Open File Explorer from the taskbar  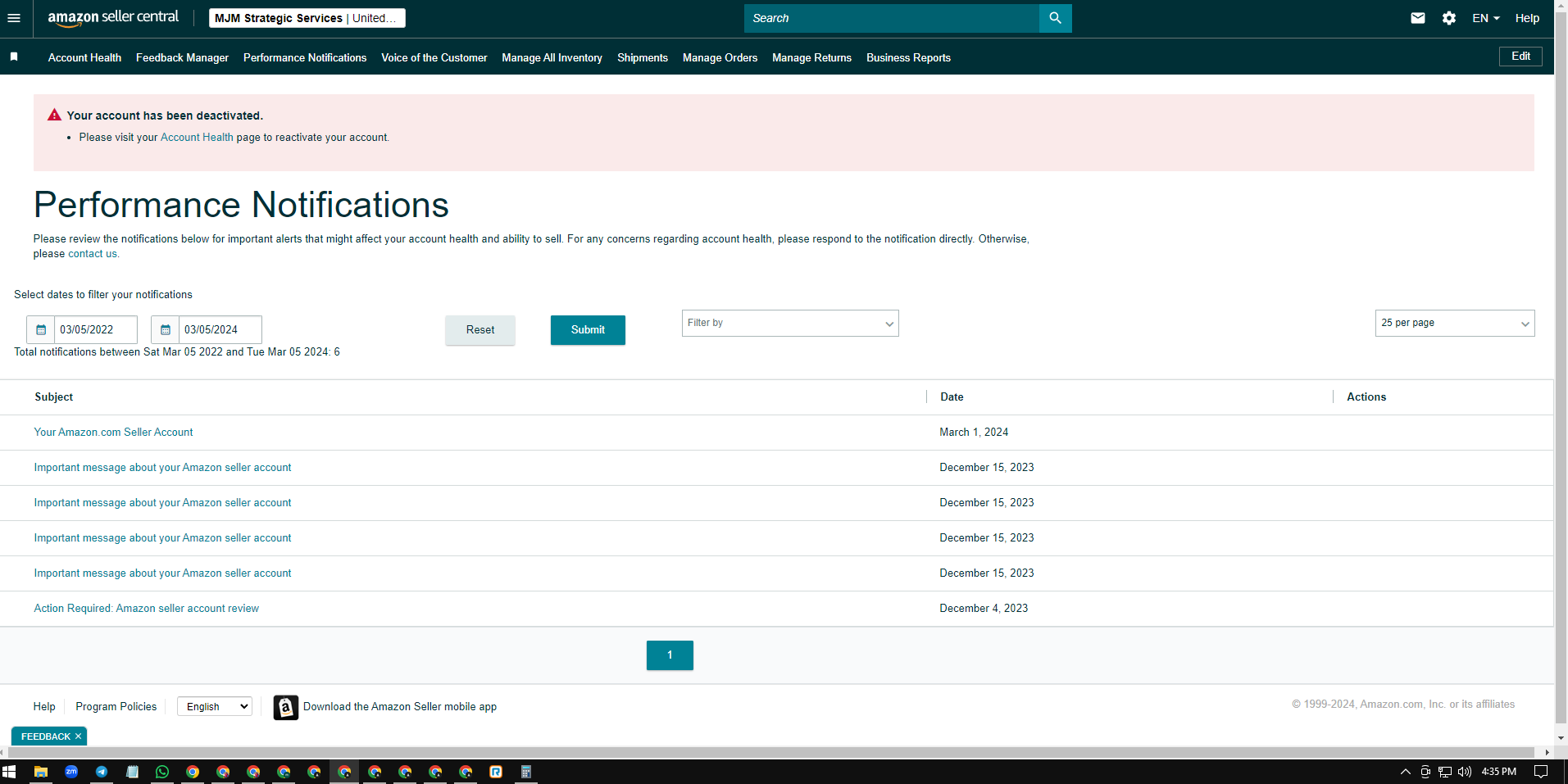pos(40,772)
